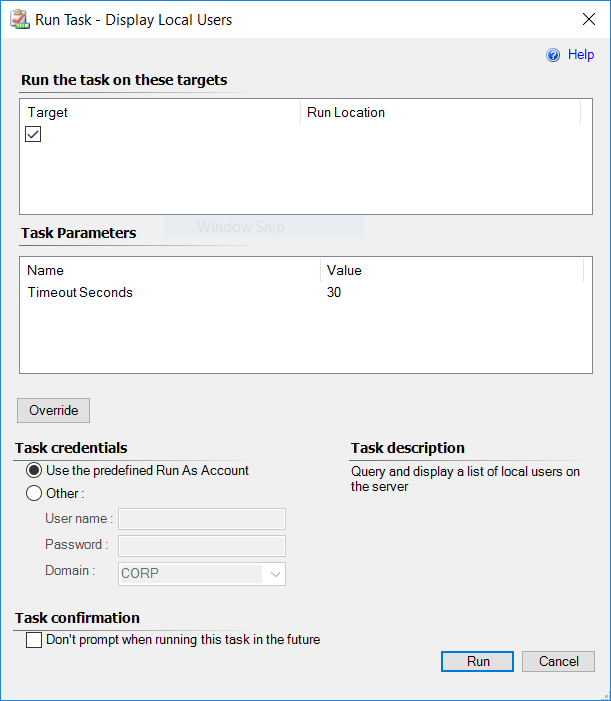The width and height of the screenshot is (611, 701).
Task: Click the User name input field
Action: coord(202,519)
